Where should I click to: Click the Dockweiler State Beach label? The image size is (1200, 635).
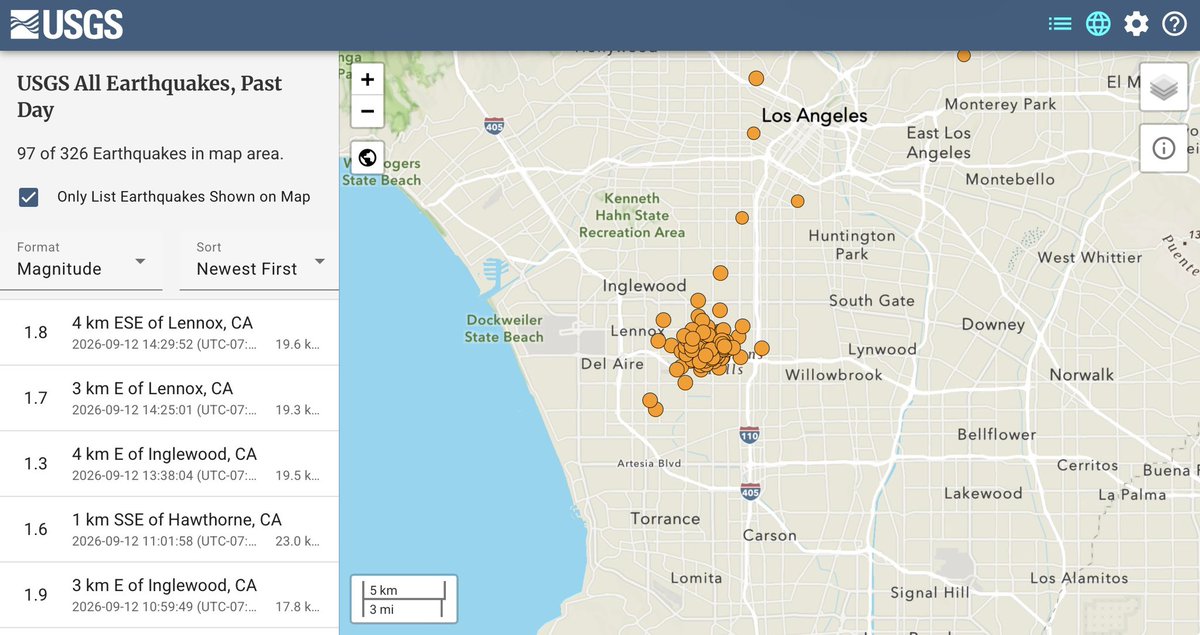[504, 329]
